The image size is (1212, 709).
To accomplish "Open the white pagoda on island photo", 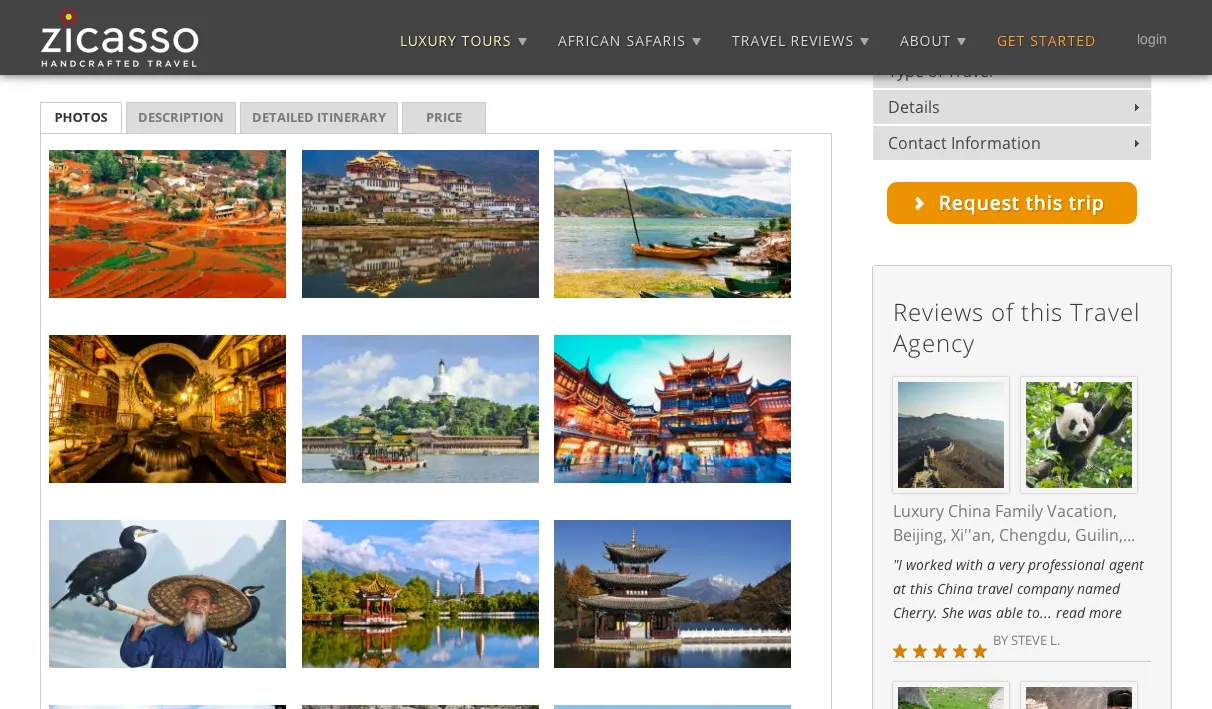I will coord(420,409).
